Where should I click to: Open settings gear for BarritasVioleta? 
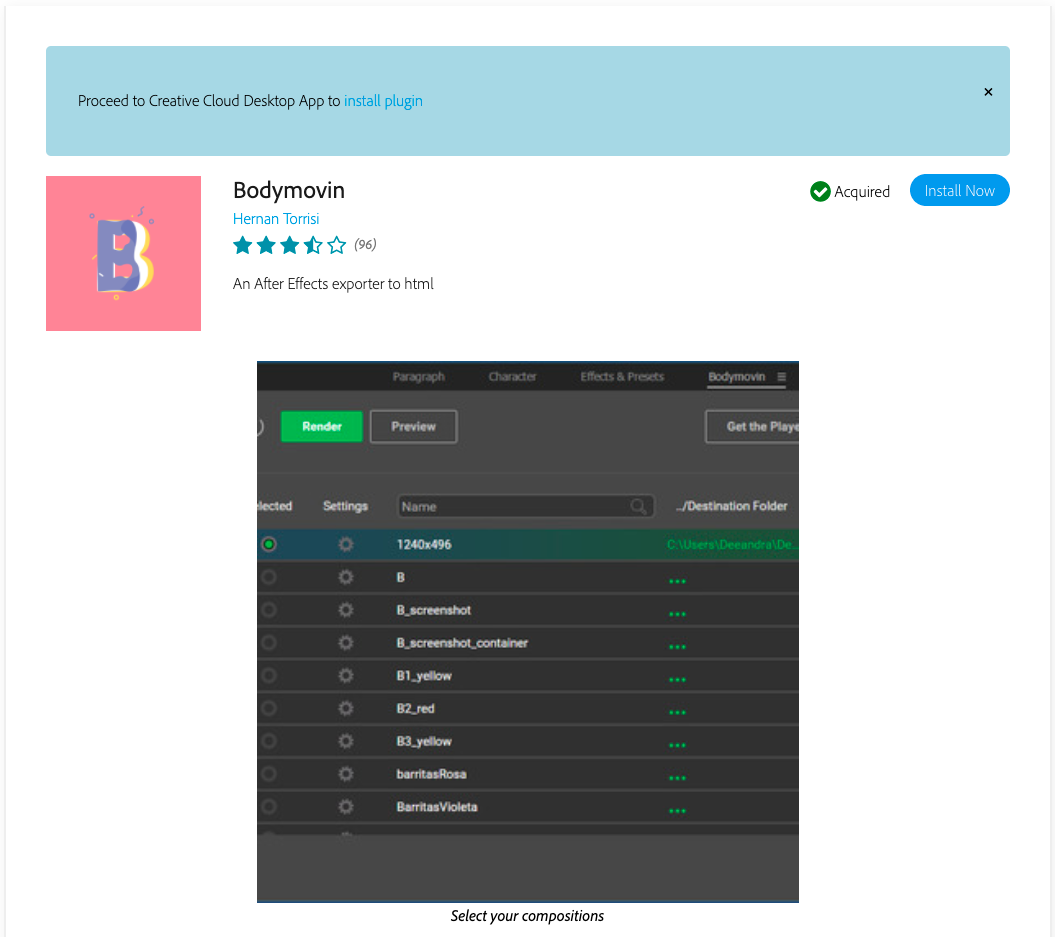tap(346, 807)
